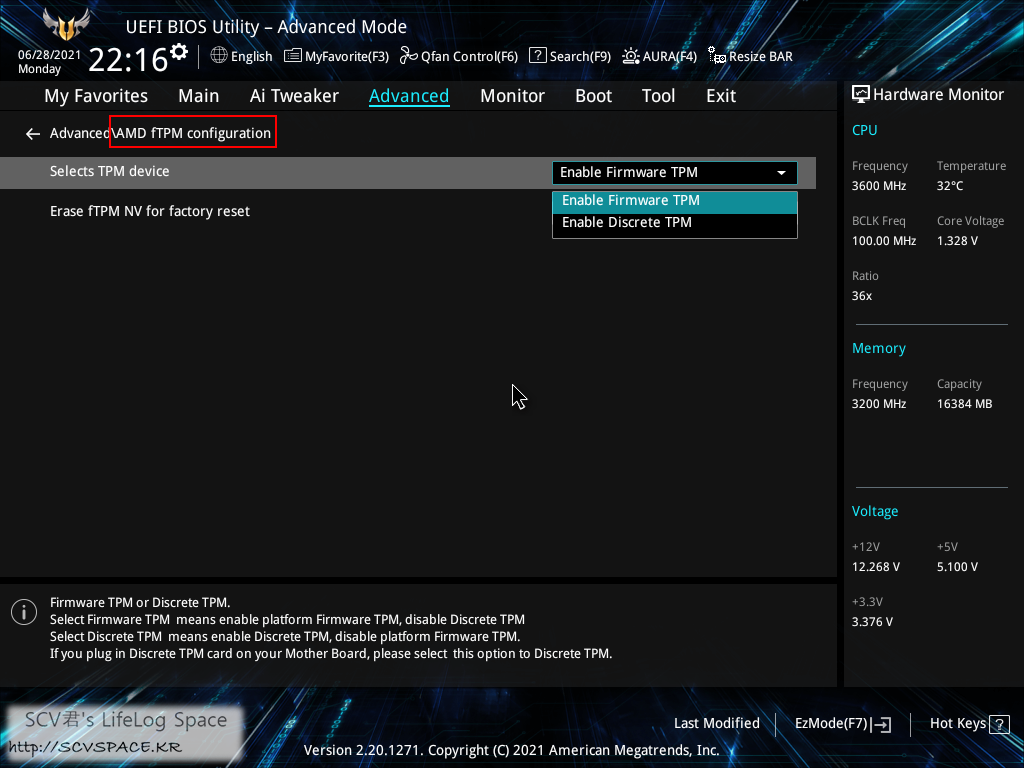Click the AMD fTPM configuration breadcrumb
The width and height of the screenshot is (1024, 768).
(192, 133)
